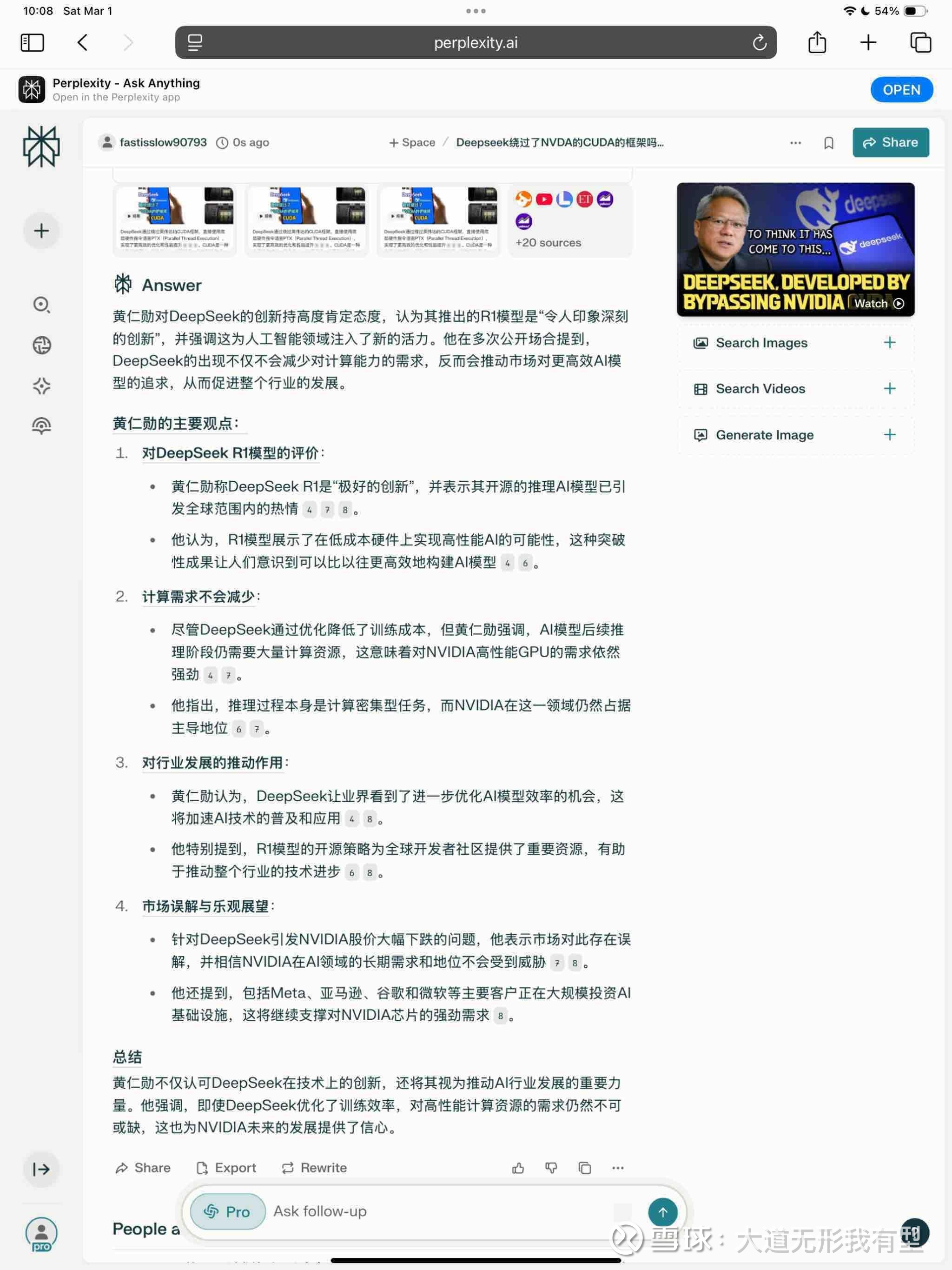
Task: Watch the DeepSeek bypassing NVIDIA video
Action: coord(795,249)
